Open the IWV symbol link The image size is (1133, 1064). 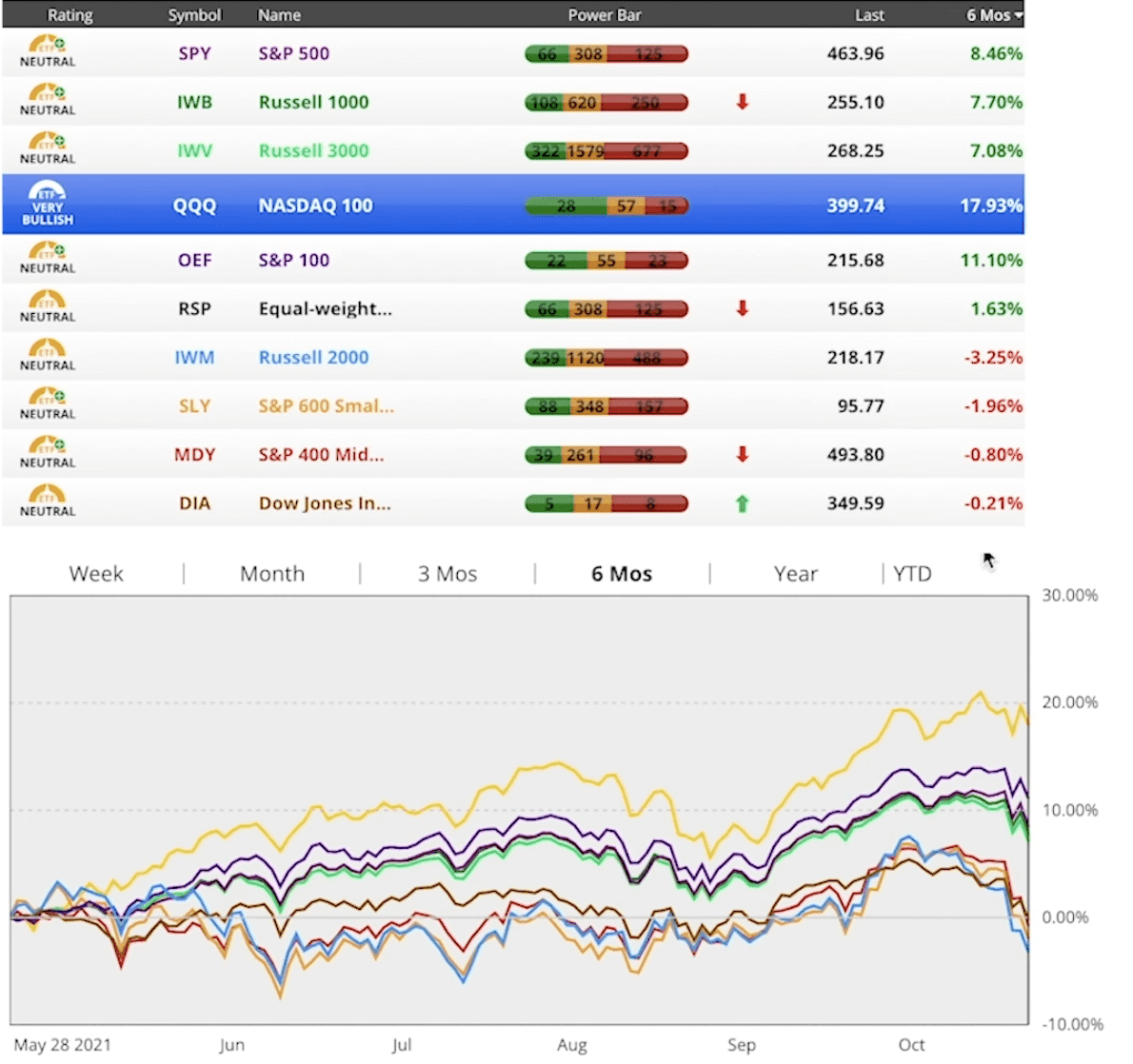coord(194,150)
